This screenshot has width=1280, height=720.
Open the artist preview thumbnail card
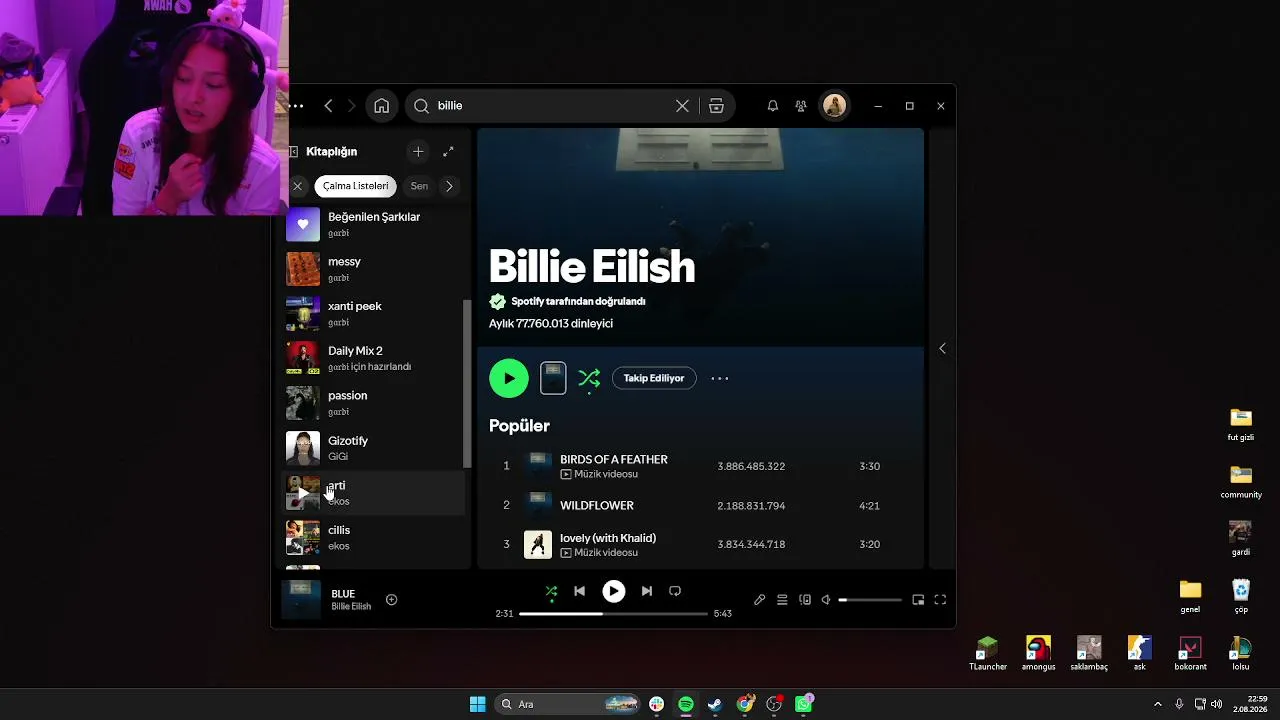553,378
